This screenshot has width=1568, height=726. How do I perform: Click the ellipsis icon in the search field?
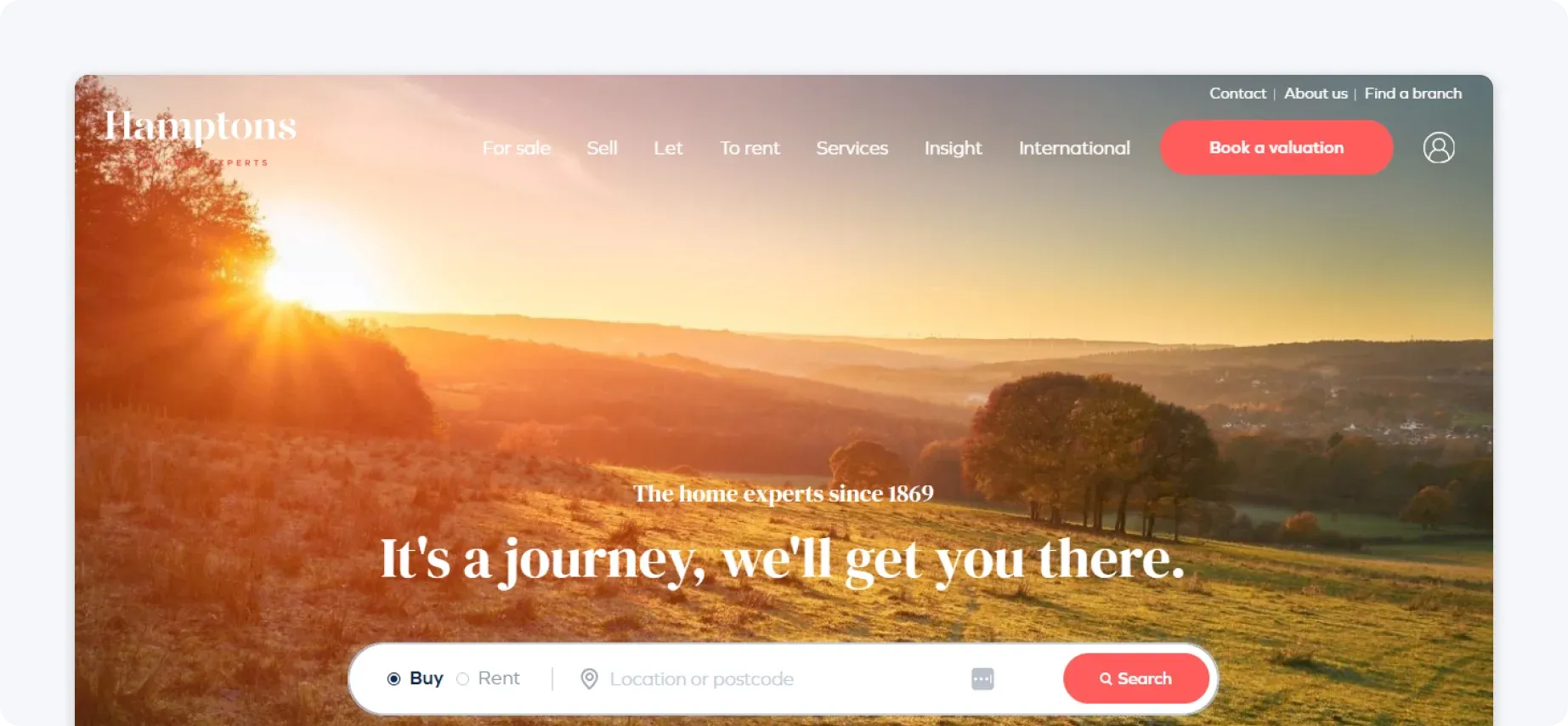tap(982, 678)
